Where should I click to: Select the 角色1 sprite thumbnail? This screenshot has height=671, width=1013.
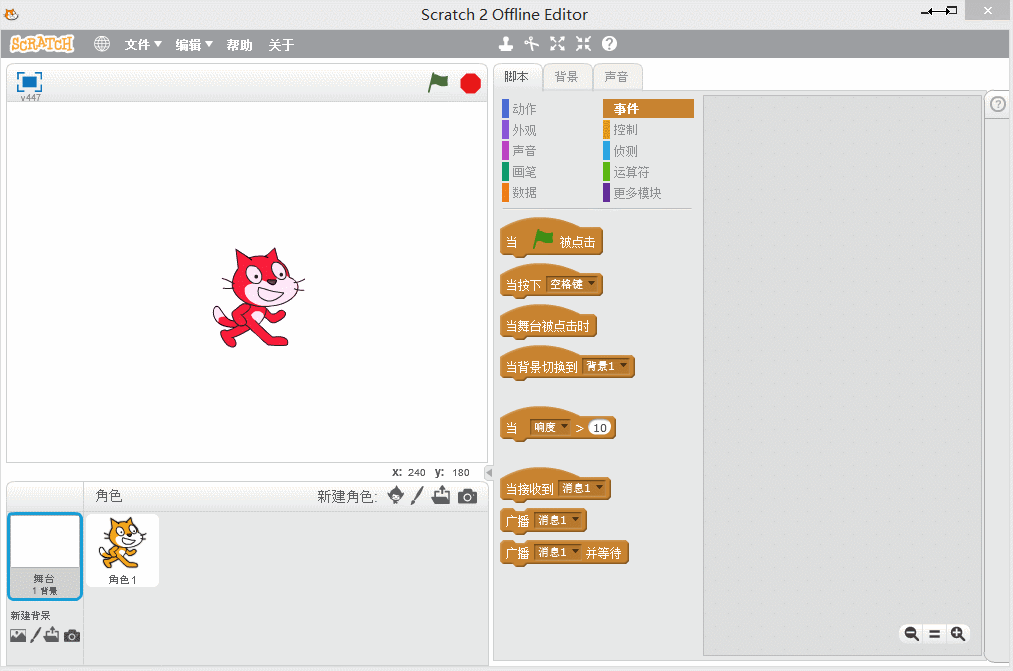tap(123, 550)
